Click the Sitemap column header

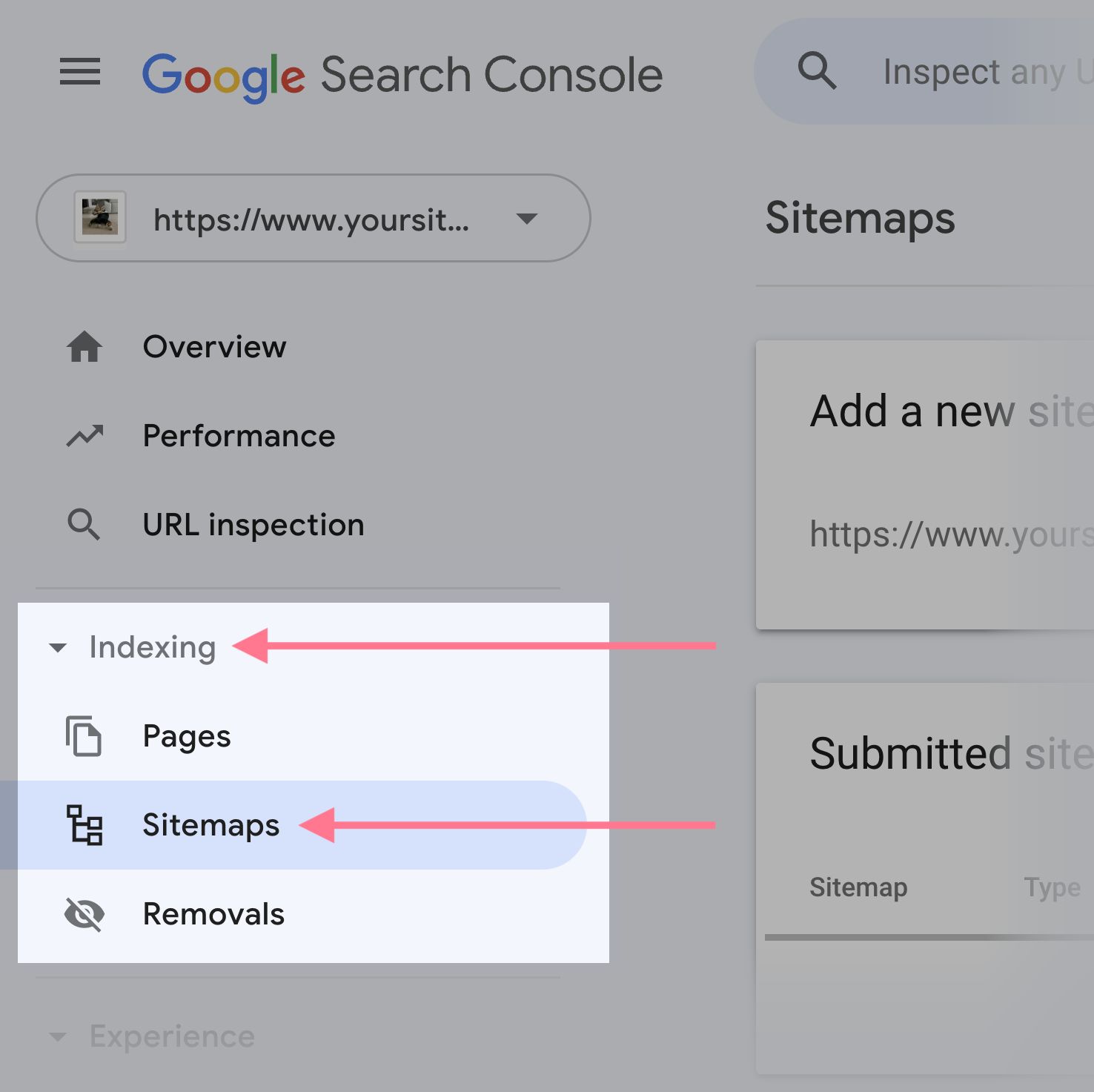858,887
